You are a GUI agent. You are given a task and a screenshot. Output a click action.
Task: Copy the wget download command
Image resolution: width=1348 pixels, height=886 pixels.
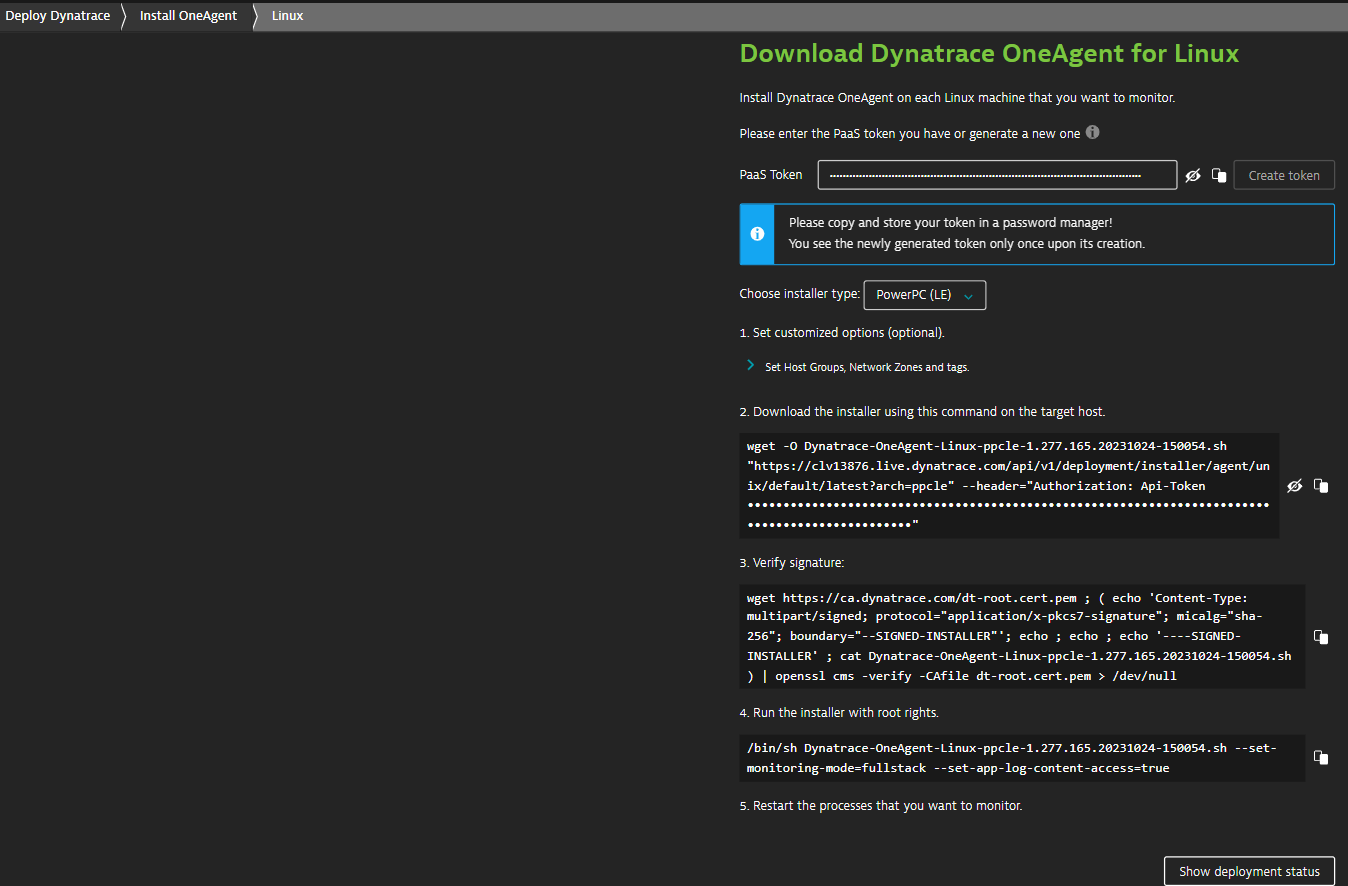pyautogui.click(x=1321, y=485)
